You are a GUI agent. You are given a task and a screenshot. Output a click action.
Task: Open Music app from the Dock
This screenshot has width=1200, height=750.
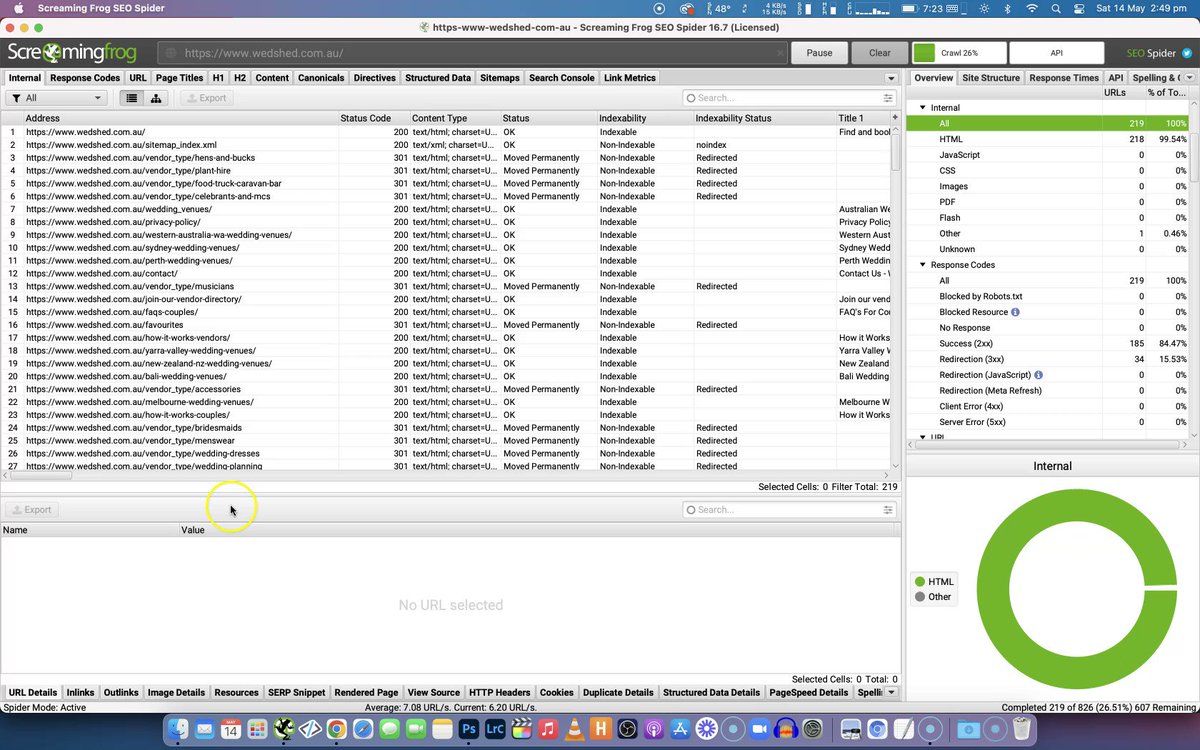[547, 731]
